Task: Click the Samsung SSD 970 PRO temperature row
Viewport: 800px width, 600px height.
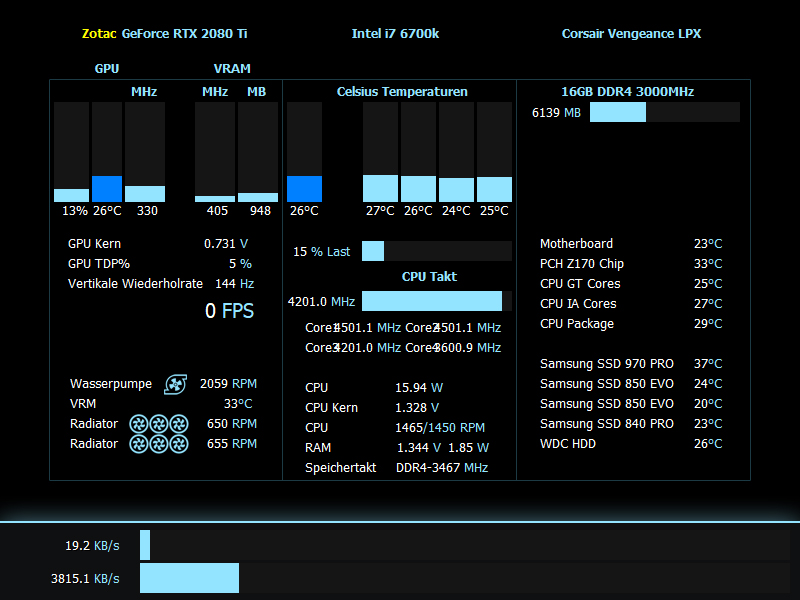Action: click(x=631, y=364)
